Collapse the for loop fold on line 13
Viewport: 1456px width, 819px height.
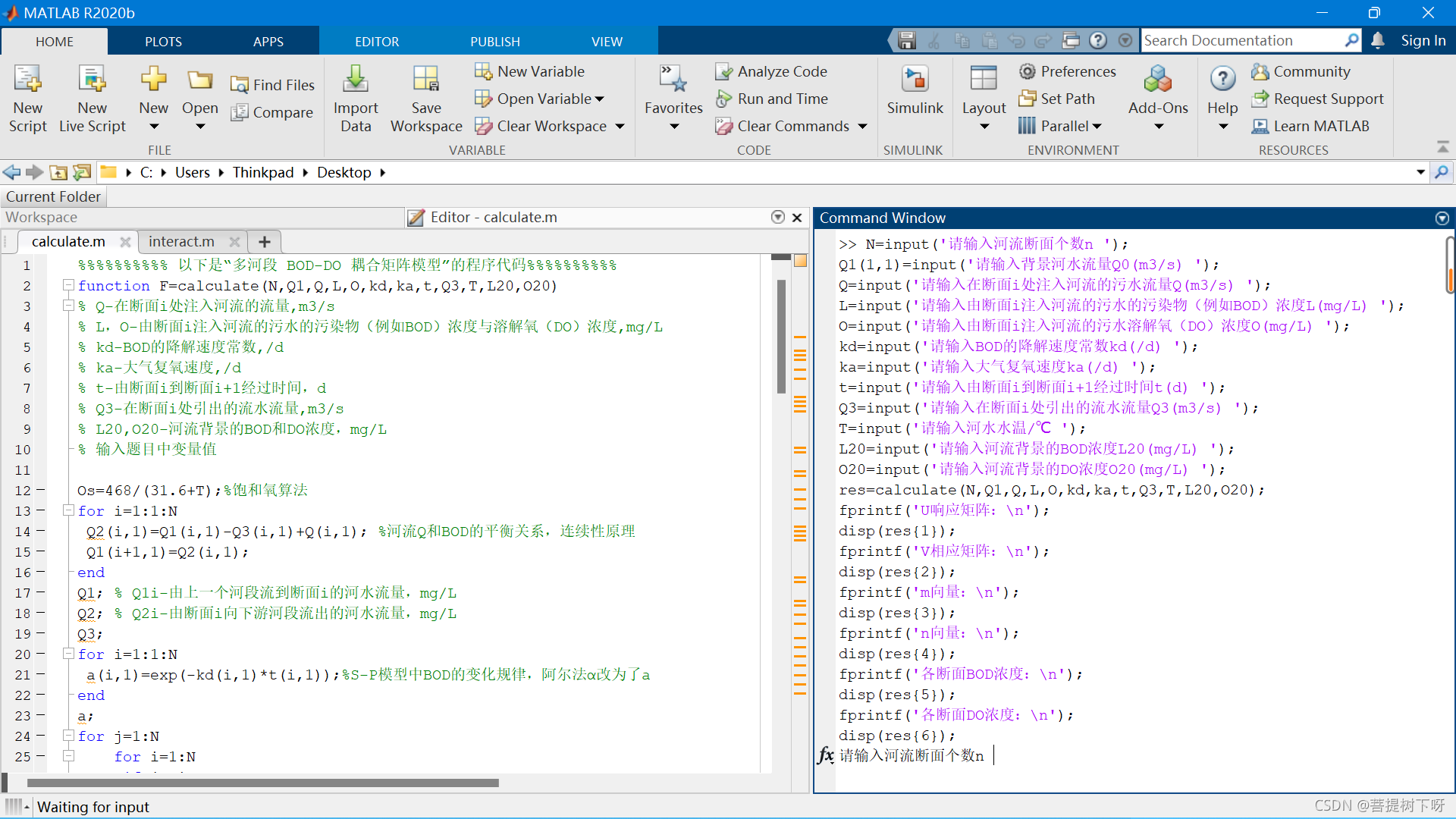[x=68, y=510]
